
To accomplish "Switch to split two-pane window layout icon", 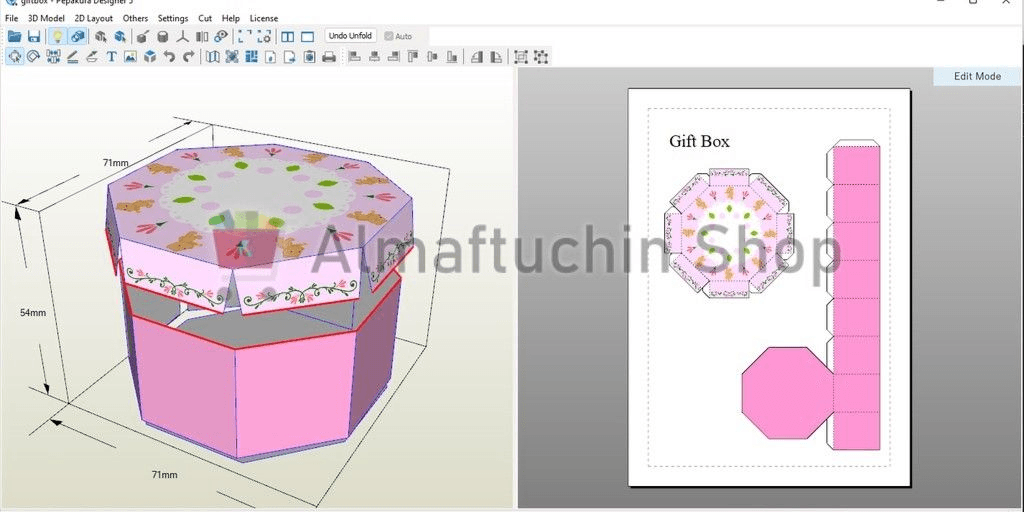I will pyautogui.click(x=287, y=37).
